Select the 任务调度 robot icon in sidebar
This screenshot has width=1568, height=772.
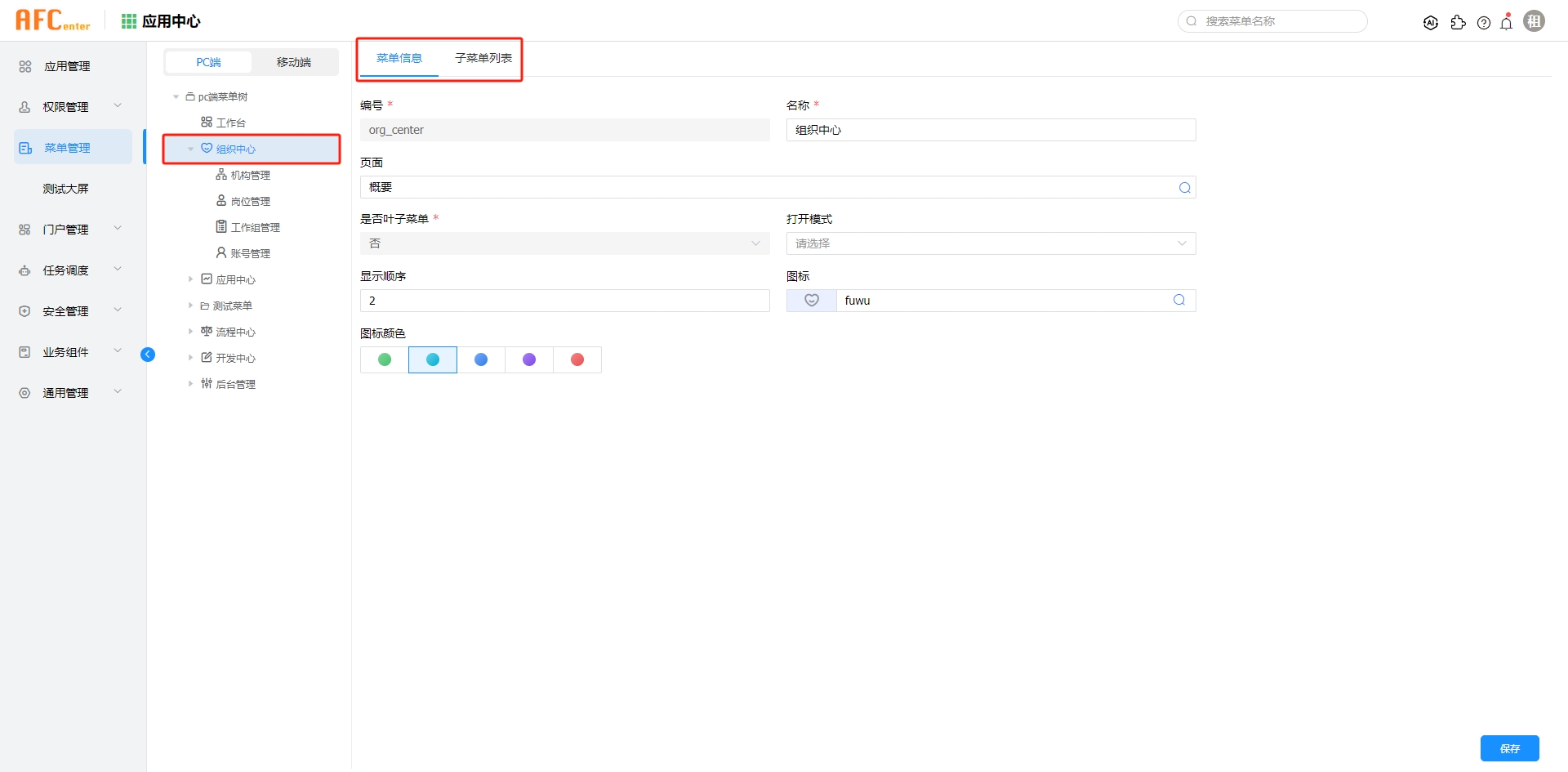(x=24, y=270)
